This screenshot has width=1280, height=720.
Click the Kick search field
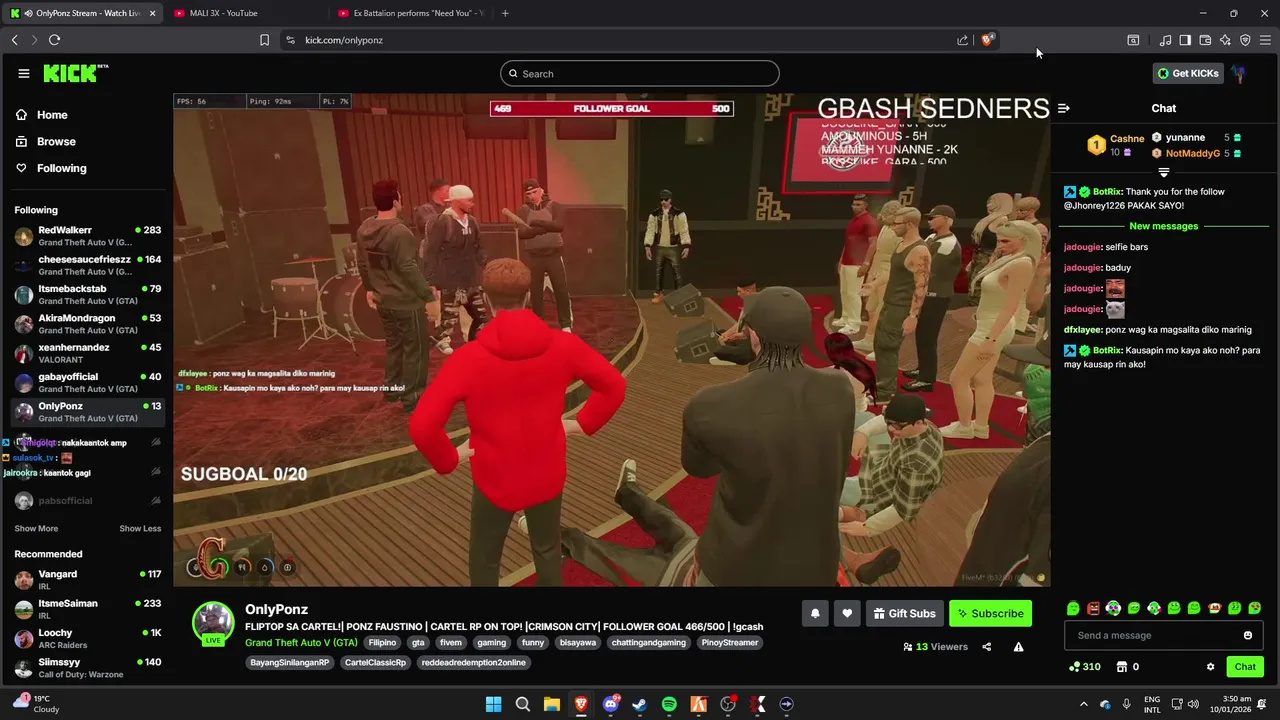[x=640, y=73]
